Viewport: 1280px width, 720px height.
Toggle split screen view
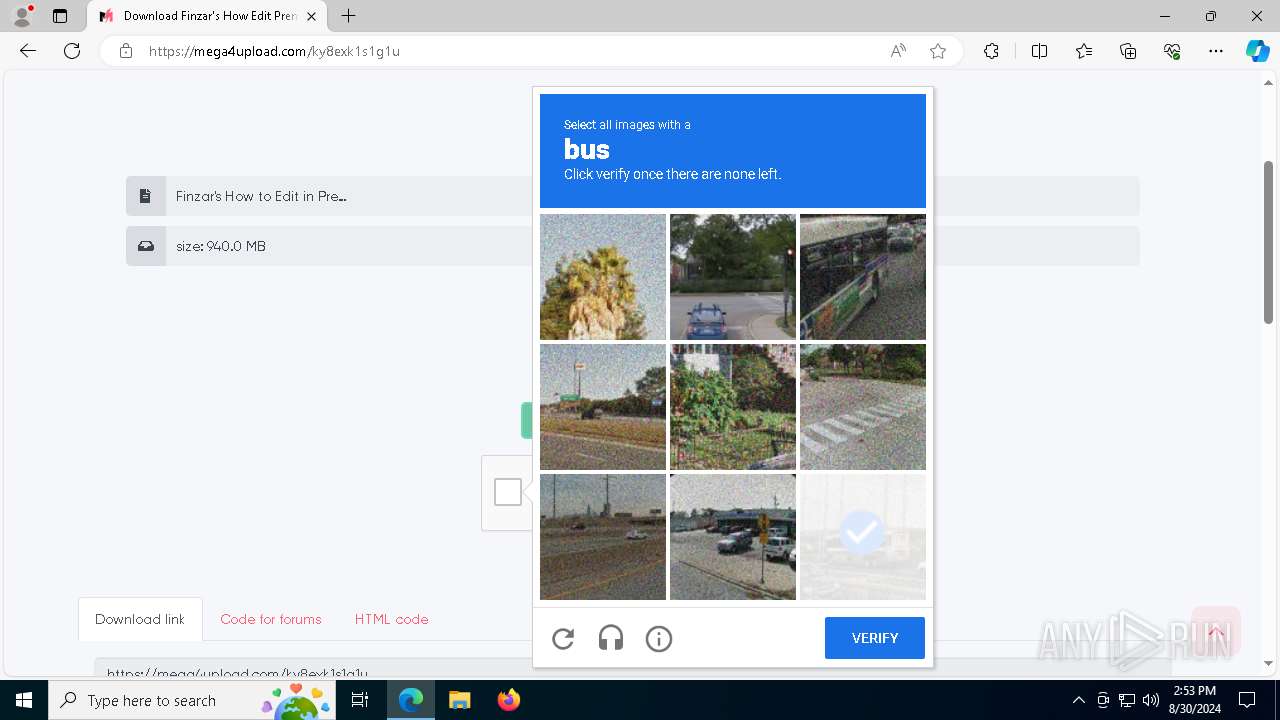coord(1039,51)
